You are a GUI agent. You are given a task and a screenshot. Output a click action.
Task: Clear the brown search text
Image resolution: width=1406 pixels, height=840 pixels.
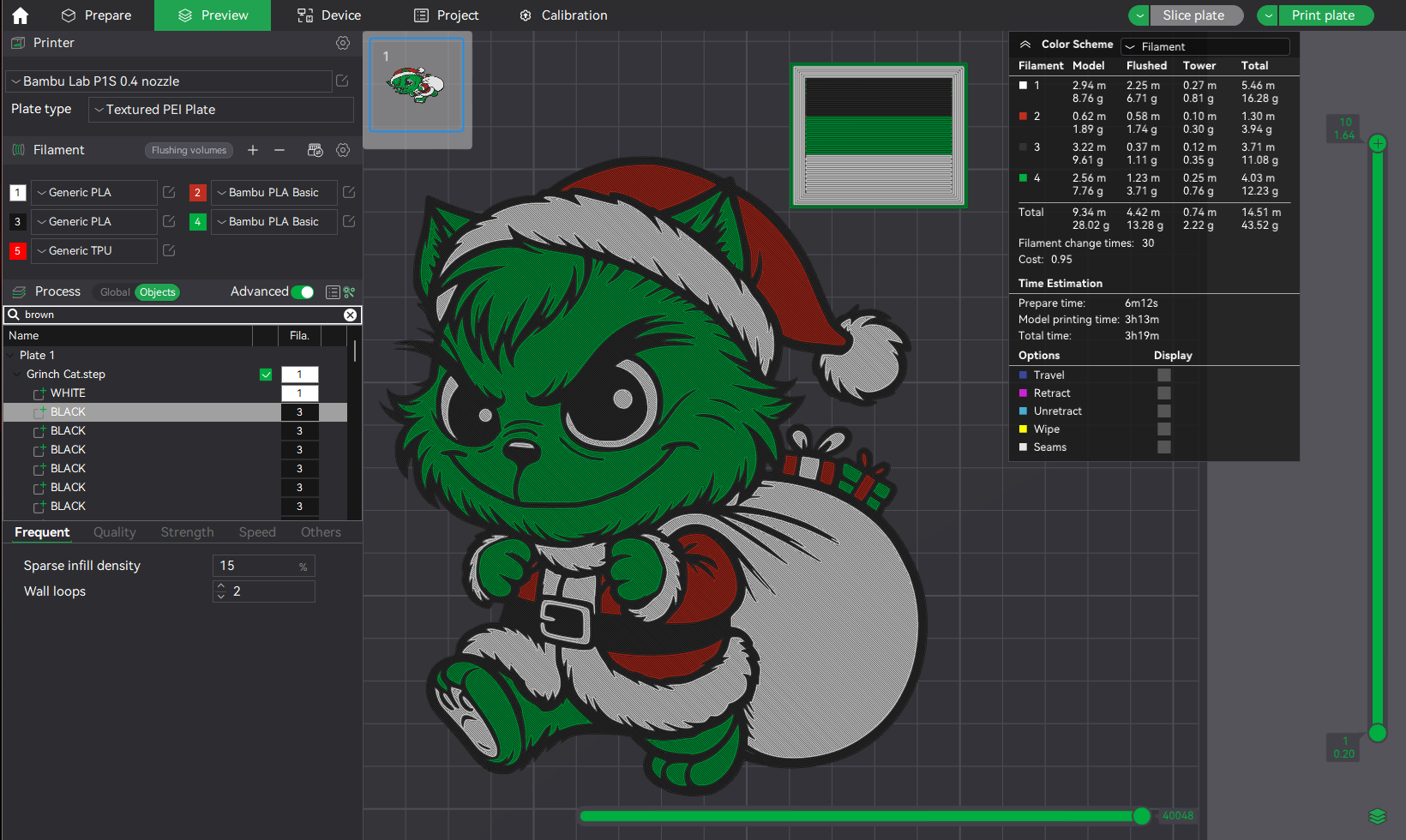(x=350, y=315)
